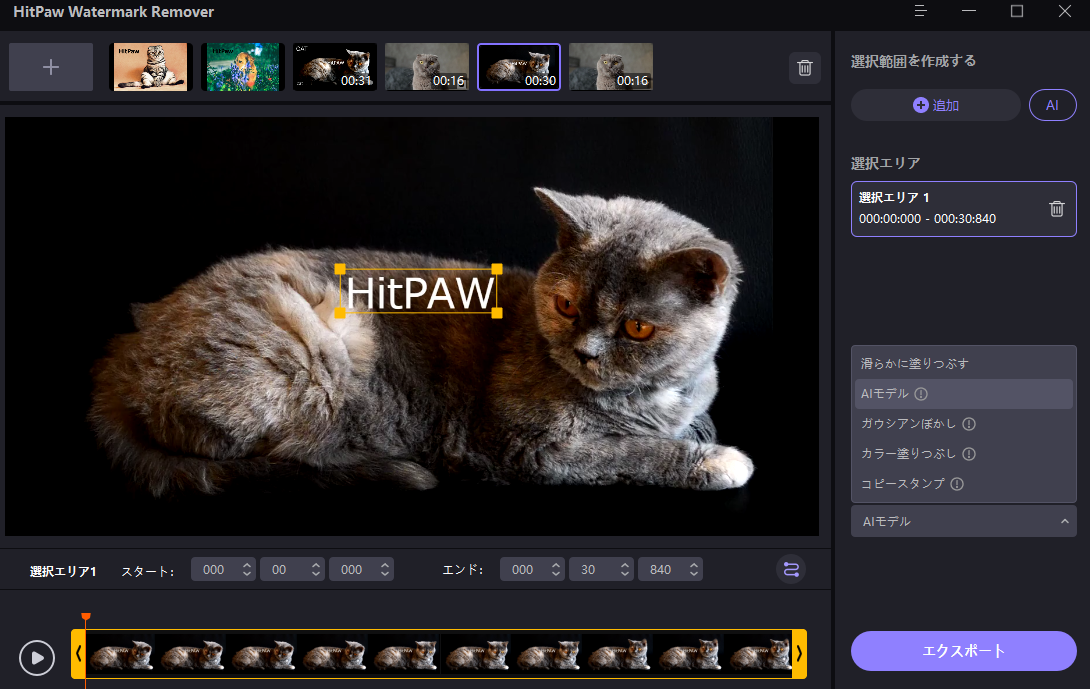The width and height of the screenshot is (1090, 689).
Task: Click the bottom-left handle of watermark selection
Action: click(340, 314)
